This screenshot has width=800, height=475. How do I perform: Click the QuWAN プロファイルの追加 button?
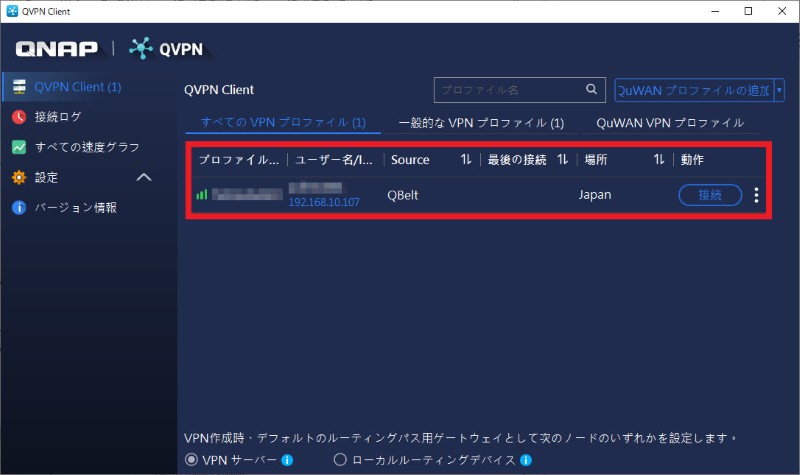694,90
